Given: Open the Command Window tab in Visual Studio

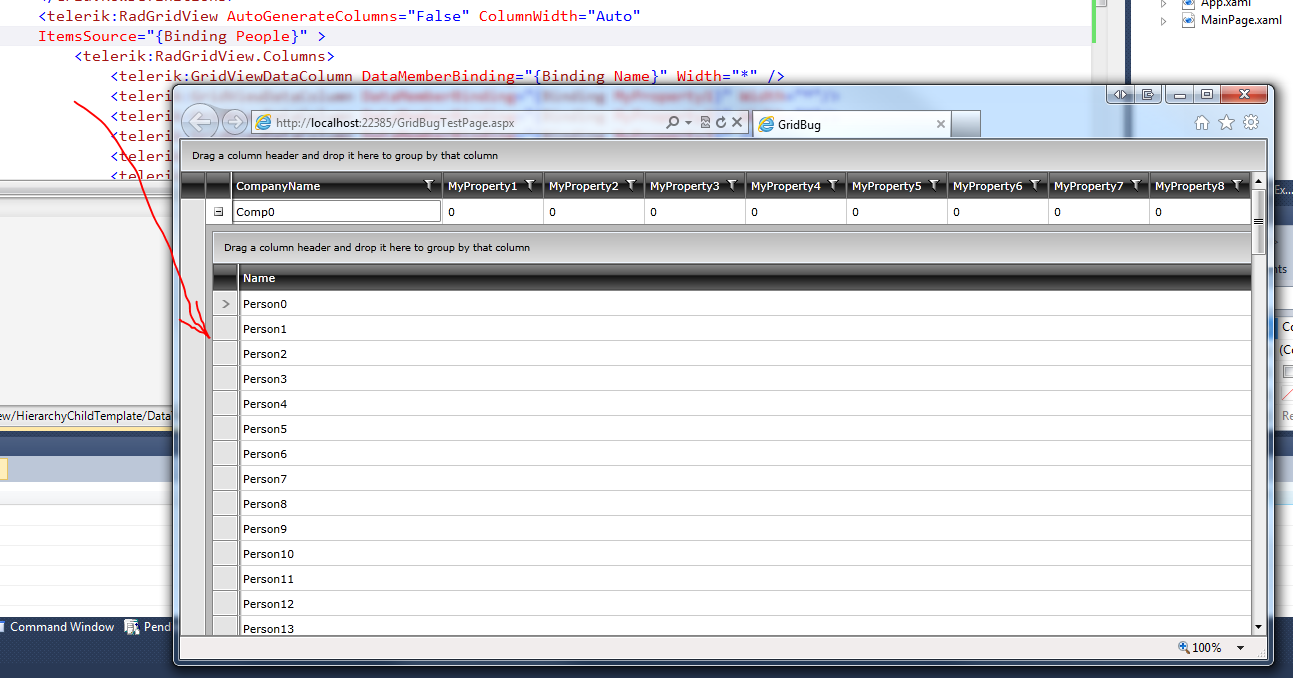Looking at the screenshot, I should [58, 627].
